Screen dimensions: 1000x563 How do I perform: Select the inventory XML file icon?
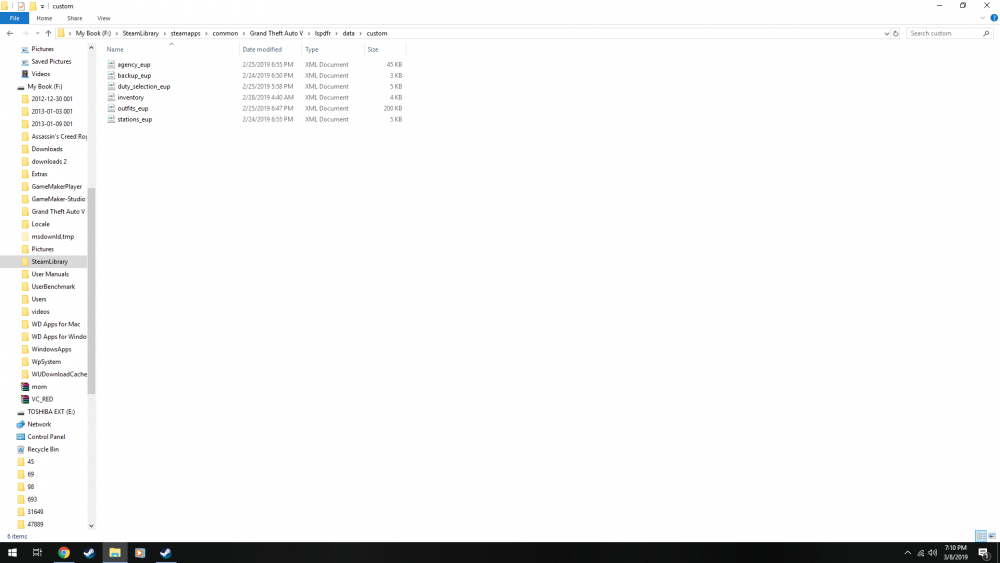point(111,98)
